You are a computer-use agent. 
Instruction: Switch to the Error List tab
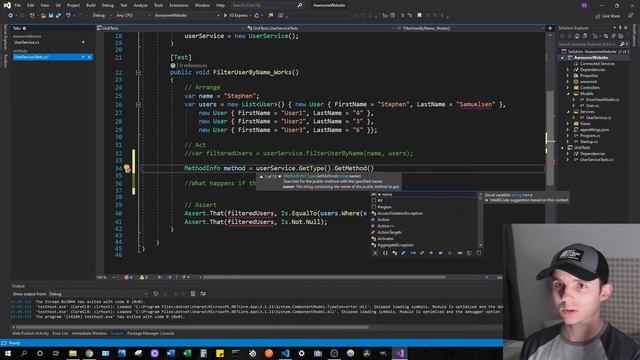tap(60, 333)
